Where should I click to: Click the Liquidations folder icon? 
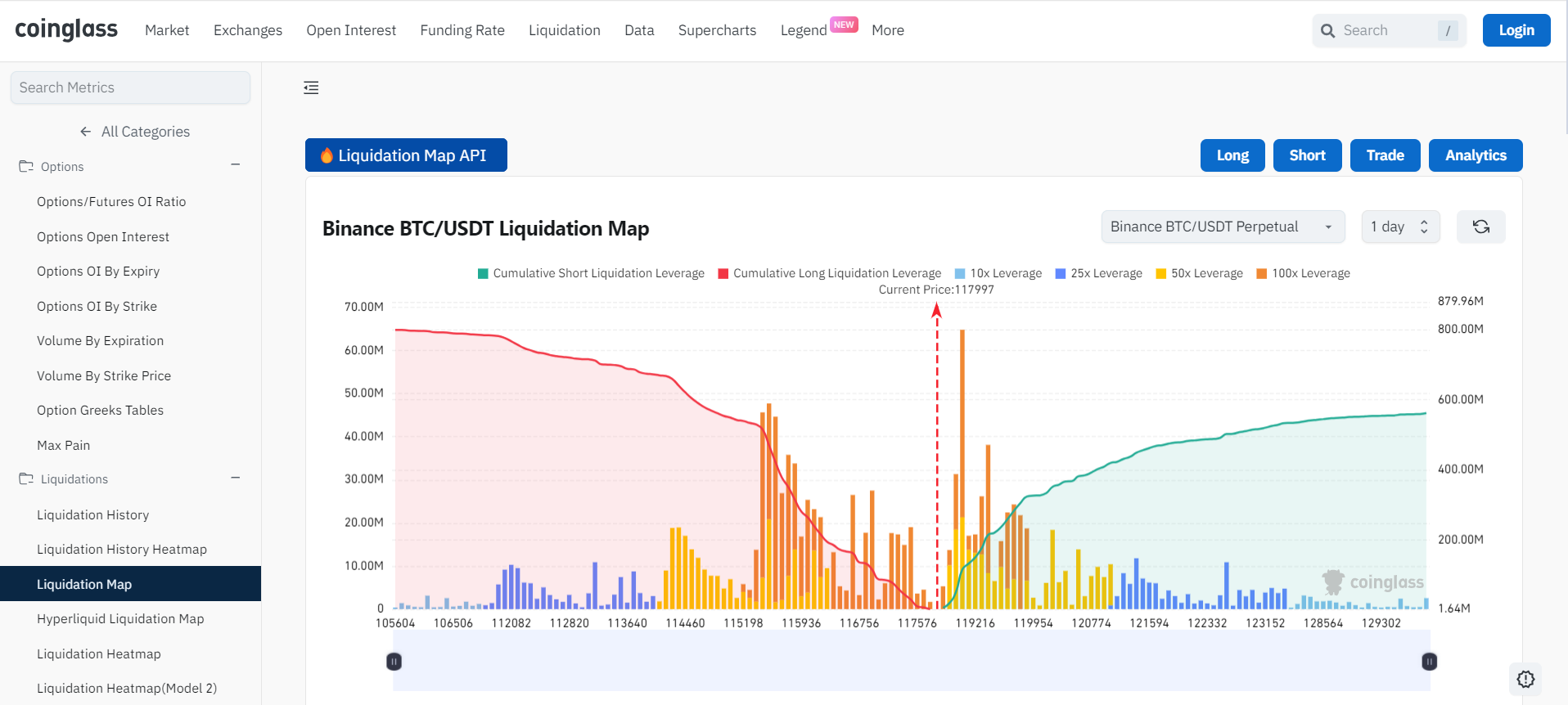click(x=26, y=478)
